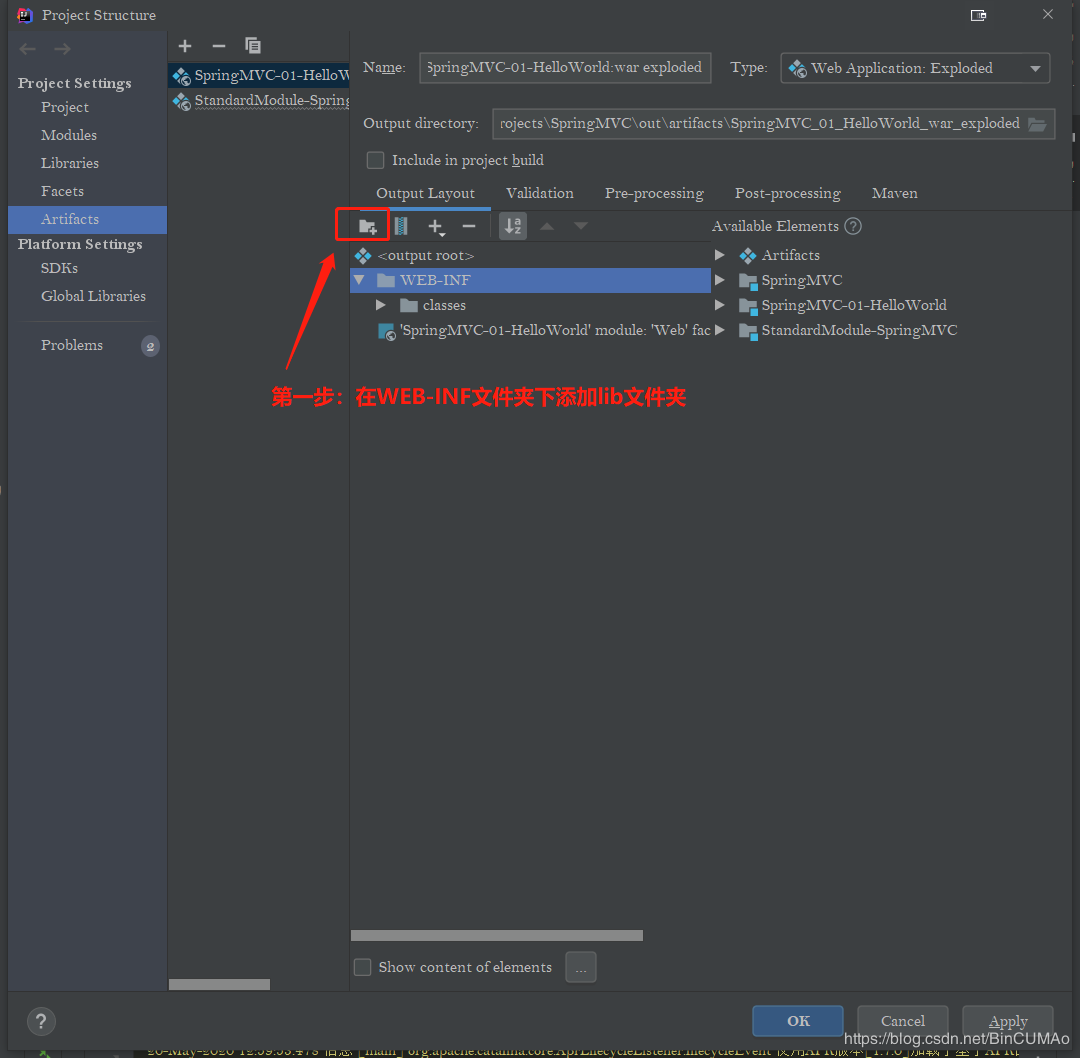The image size is (1080, 1058).
Task: Click the output layout horizontal scrollbar
Action: (x=497, y=935)
